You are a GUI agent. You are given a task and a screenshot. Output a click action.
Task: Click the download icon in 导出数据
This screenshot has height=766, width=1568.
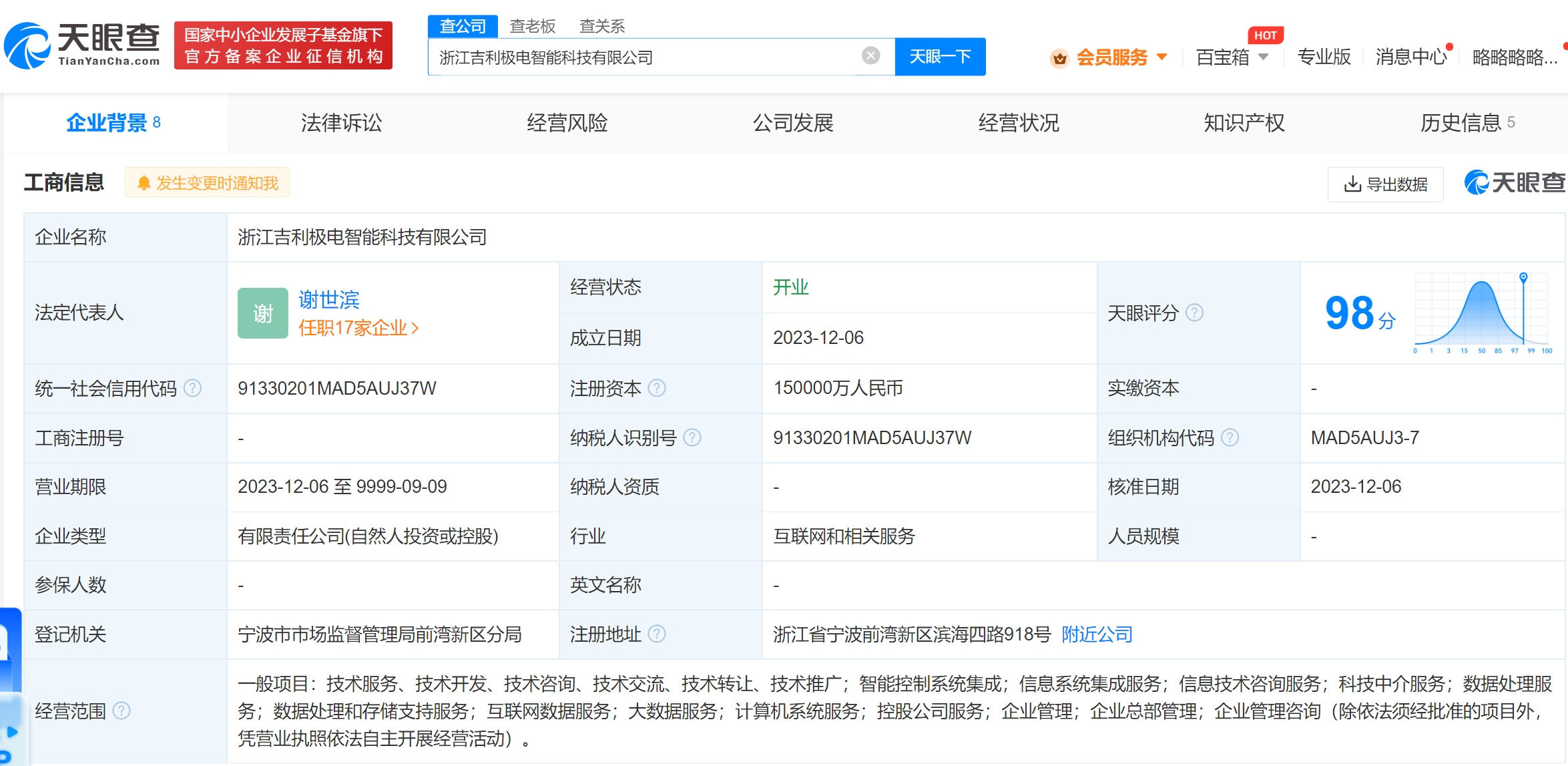point(1352,184)
